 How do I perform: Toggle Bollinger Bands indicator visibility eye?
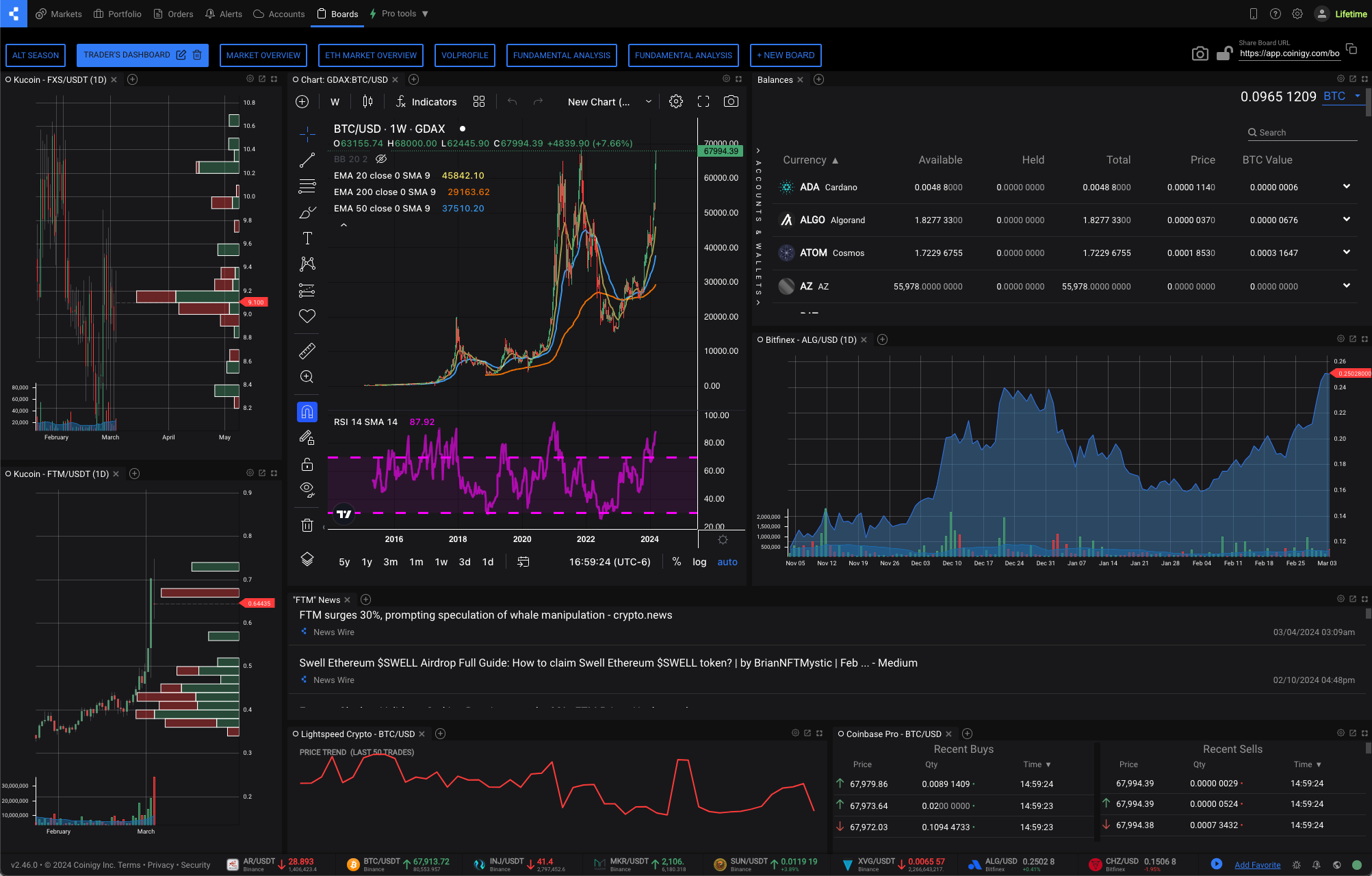tap(381, 159)
